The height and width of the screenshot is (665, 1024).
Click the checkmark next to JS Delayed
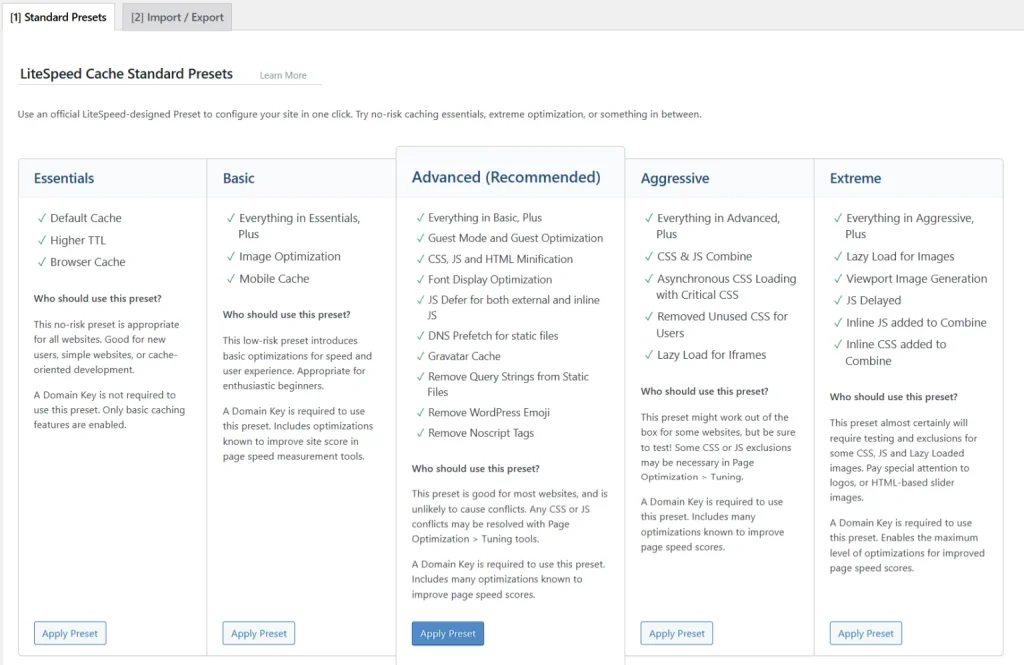[x=837, y=300]
